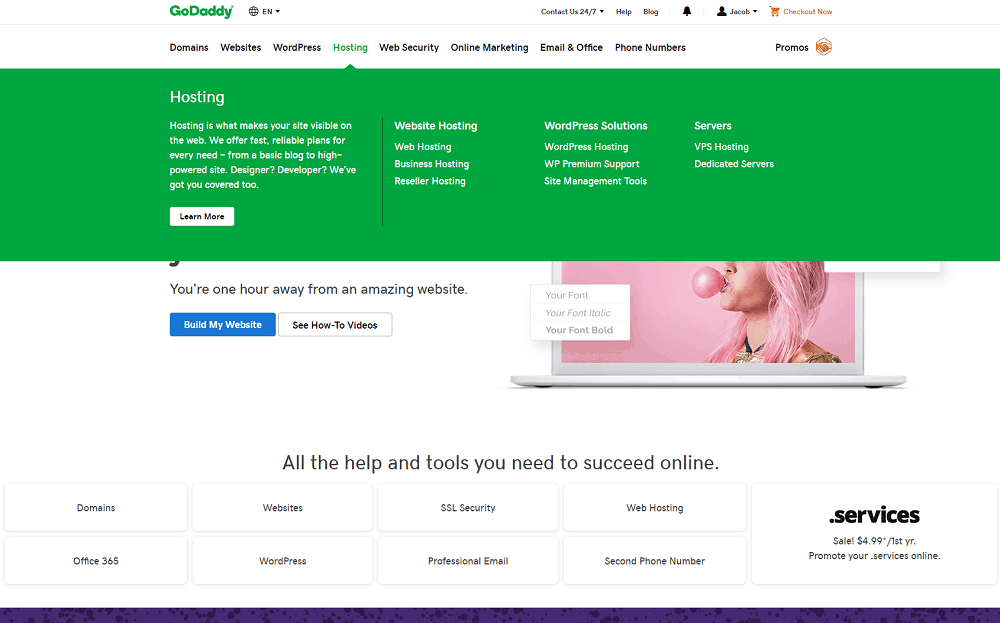The height and width of the screenshot is (623, 1000).
Task: Open the Office 365 card
Action: coord(96,561)
